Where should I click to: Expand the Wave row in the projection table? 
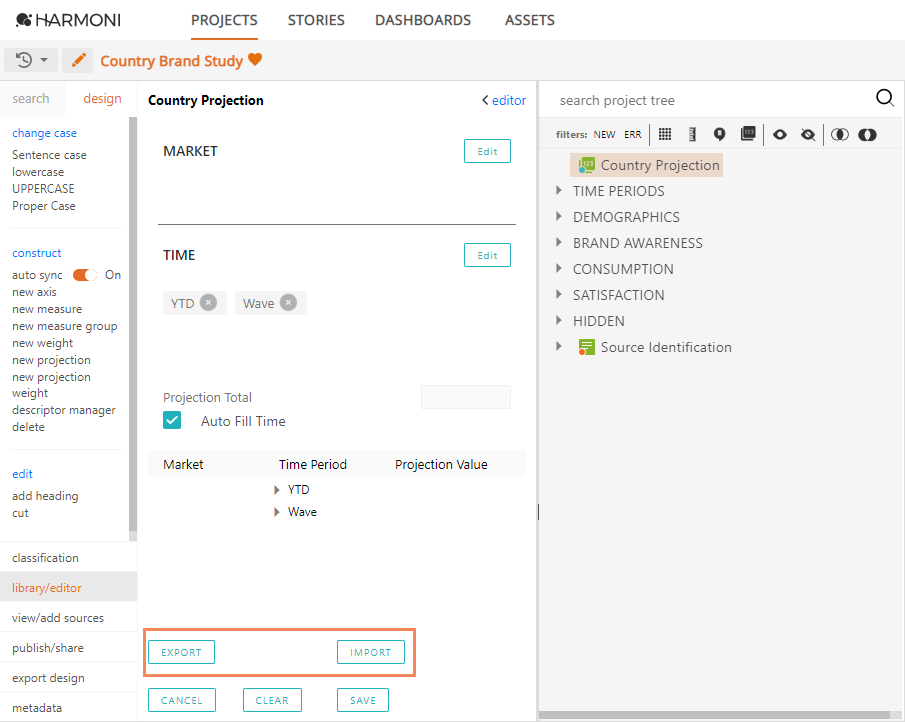(277, 511)
